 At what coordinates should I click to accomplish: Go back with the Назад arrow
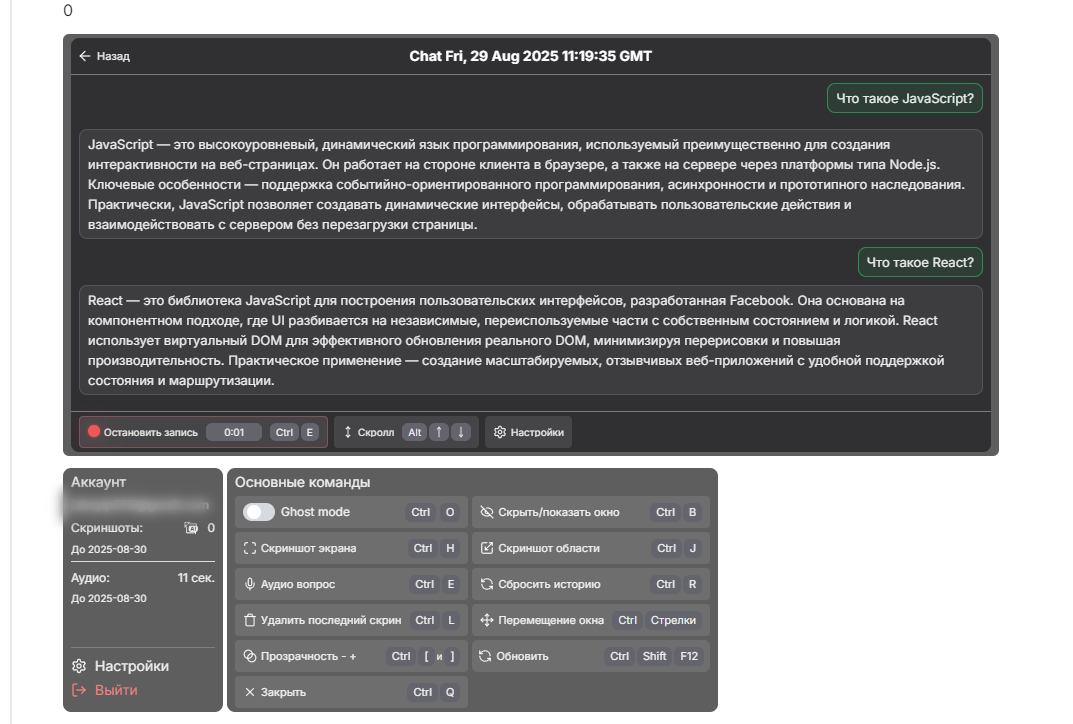point(86,56)
